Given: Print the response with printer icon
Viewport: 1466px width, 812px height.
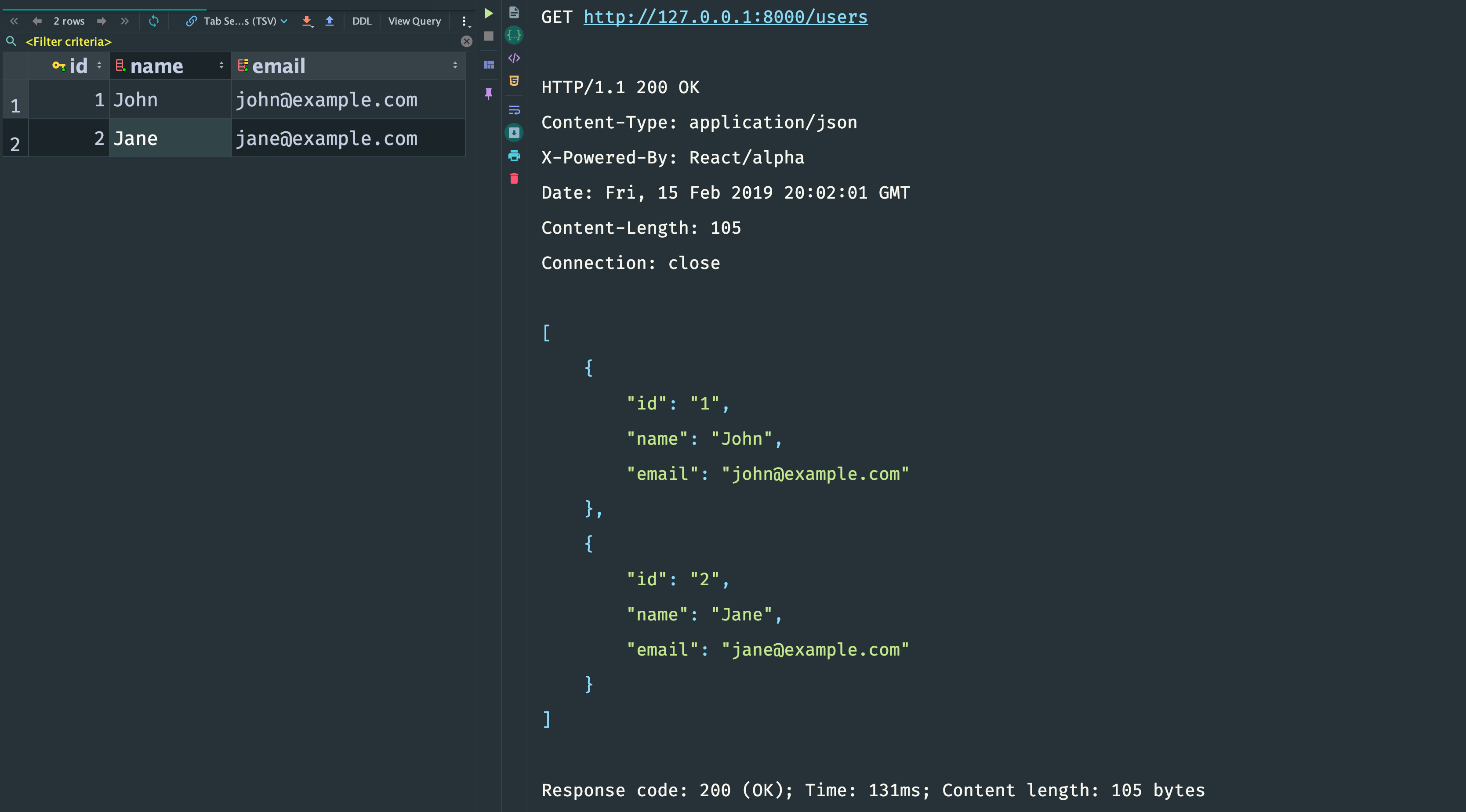Looking at the screenshot, I should (514, 156).
